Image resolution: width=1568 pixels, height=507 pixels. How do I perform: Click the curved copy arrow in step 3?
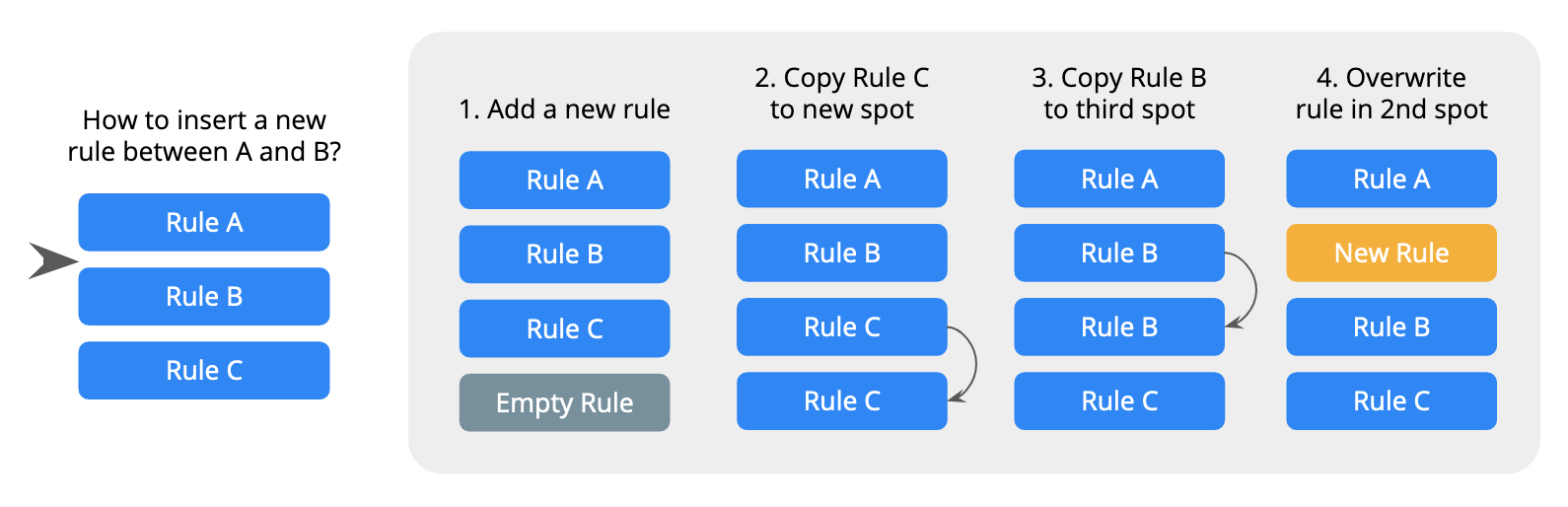pyautogui.click(x=1250, y=289)
